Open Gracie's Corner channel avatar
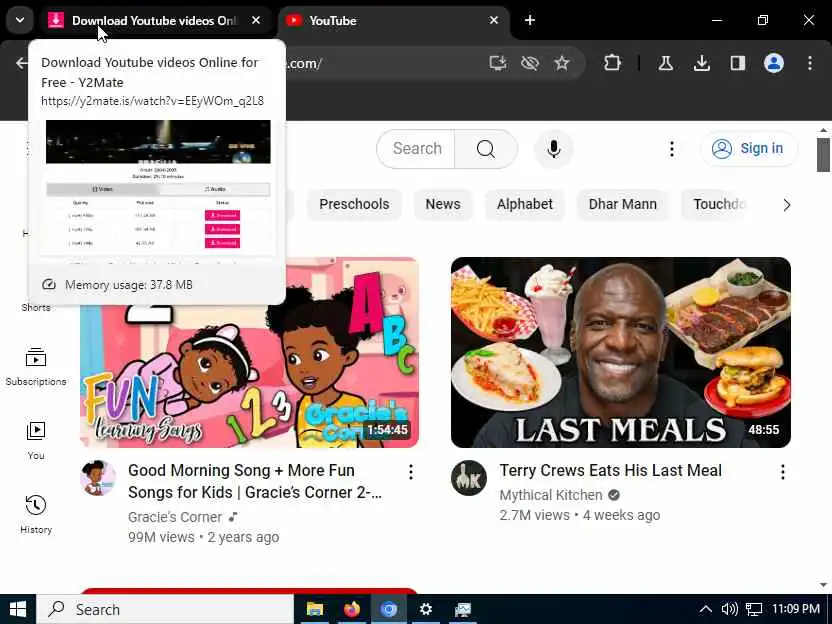Viewport: 832px width, 624px height. (98, 478)
